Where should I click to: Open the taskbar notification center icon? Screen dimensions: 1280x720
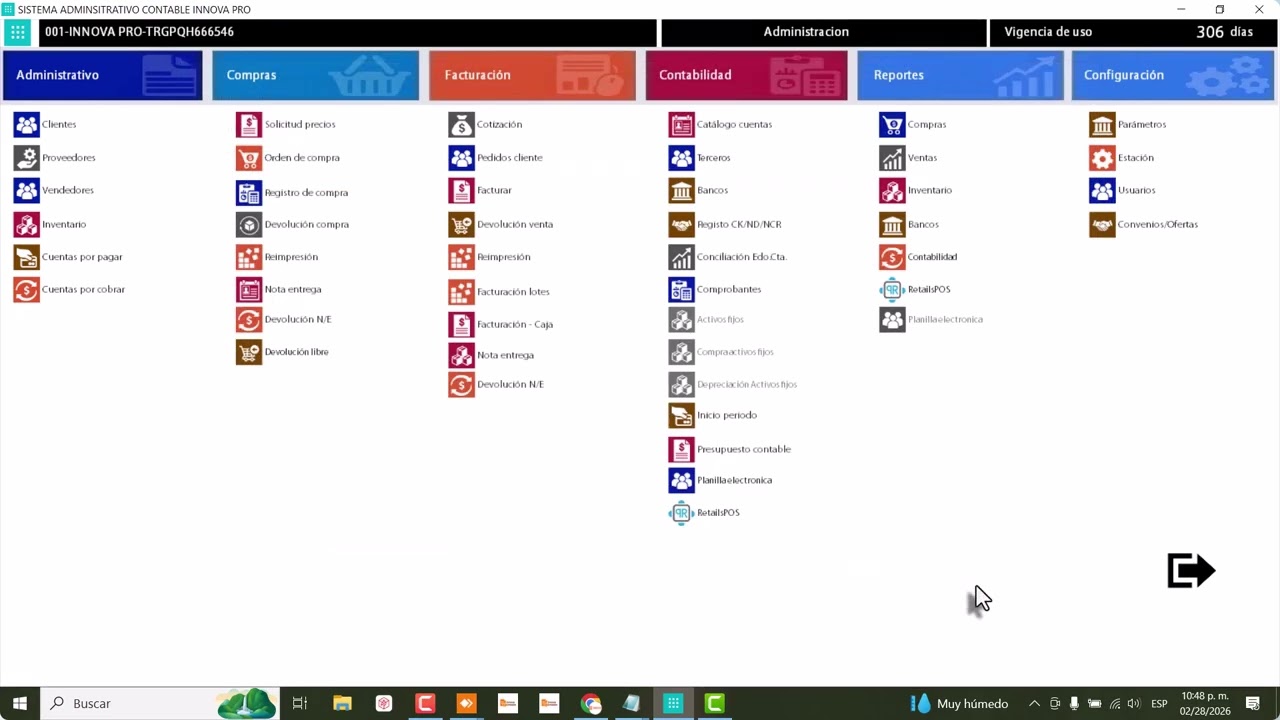[1252, 704]
